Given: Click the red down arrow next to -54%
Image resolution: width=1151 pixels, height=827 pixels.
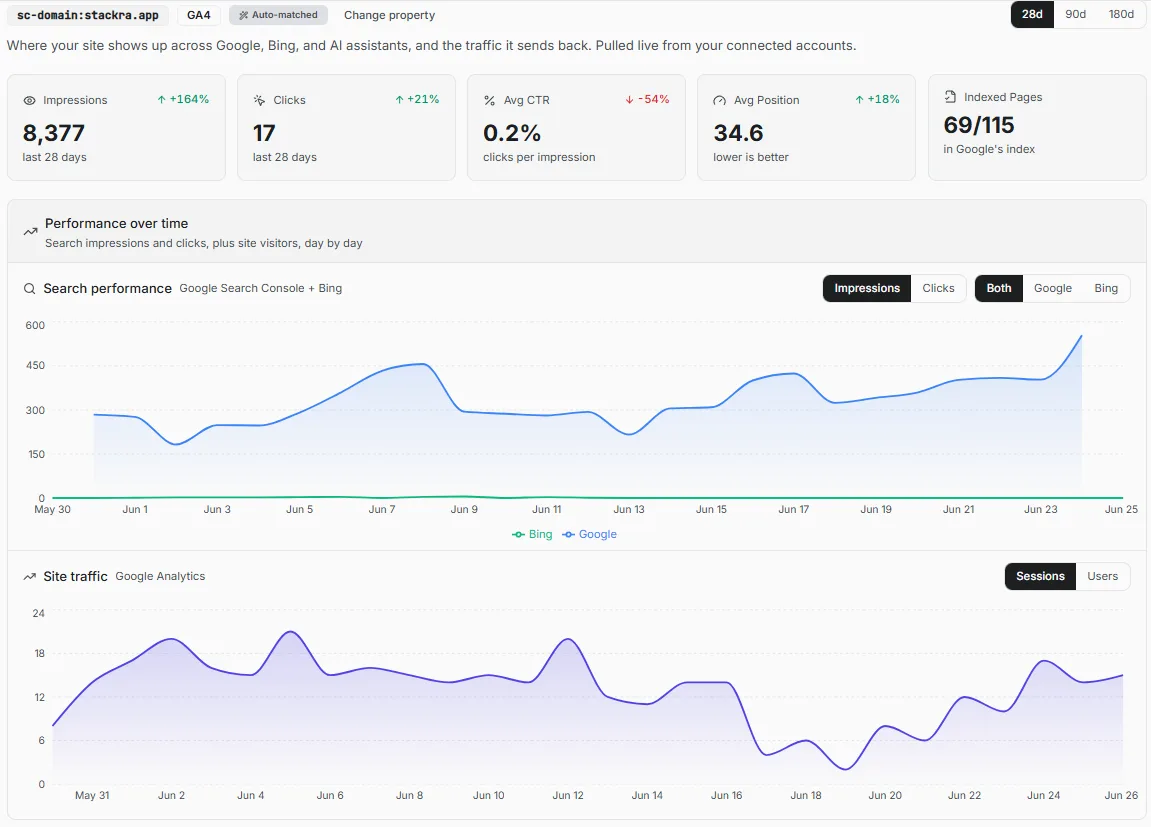Looking at the screenshot, I should (x=629, y=99).
